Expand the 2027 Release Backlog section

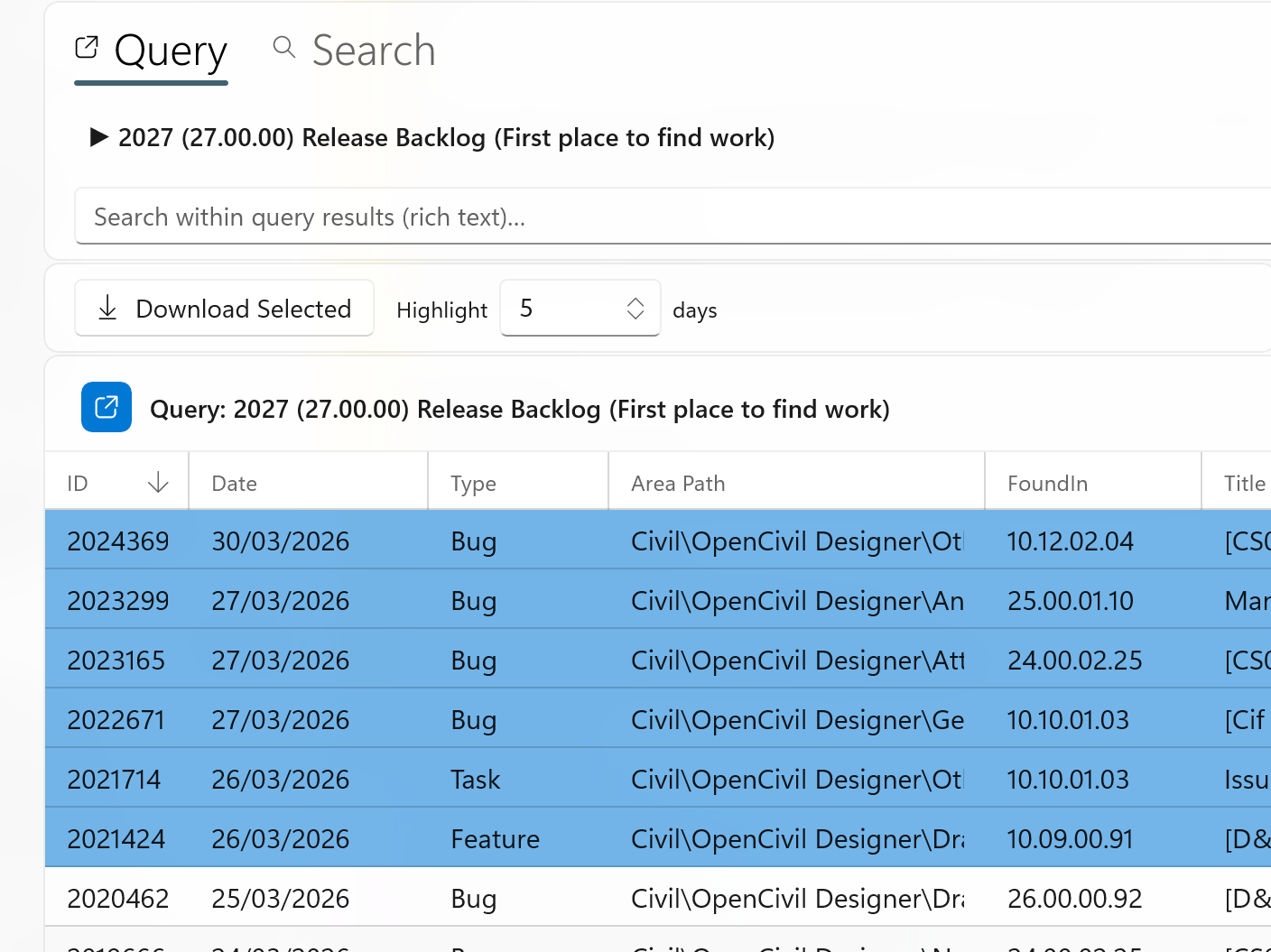[99, 137]
